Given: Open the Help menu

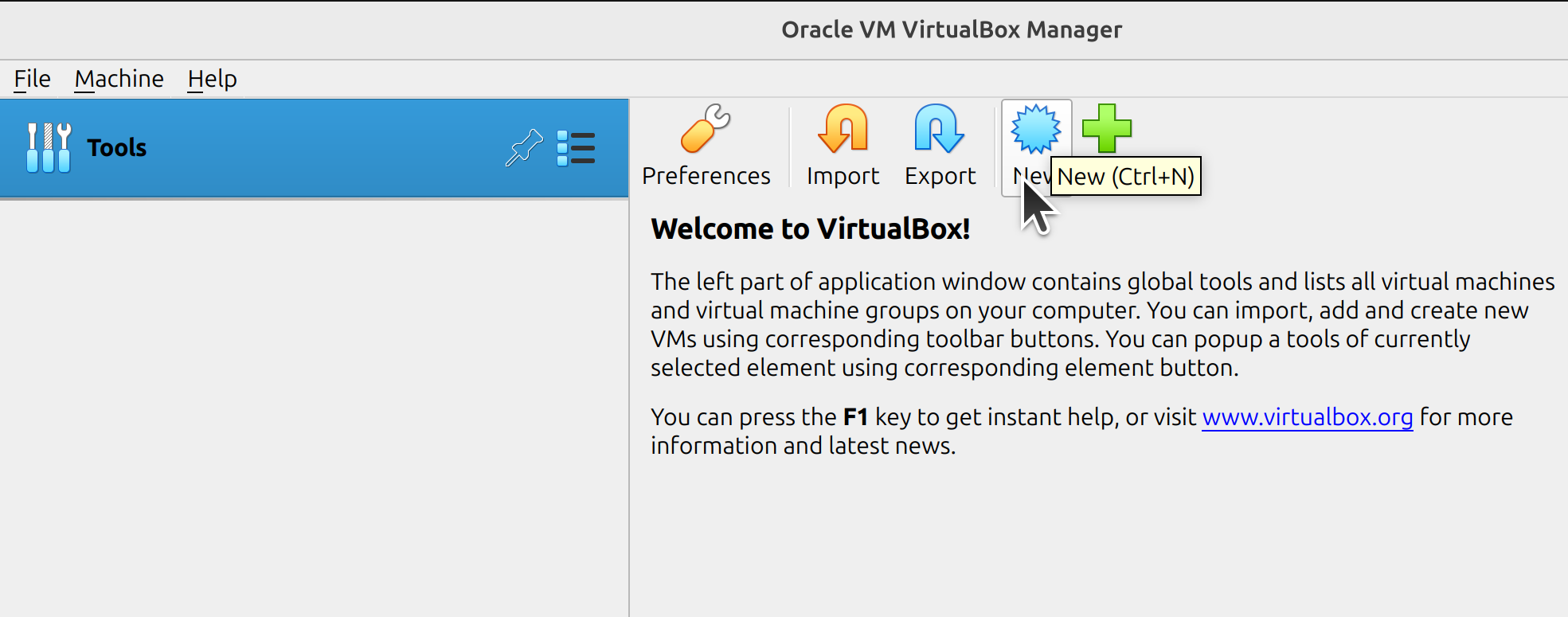Looking at the screenshot, I should pyautogui.click(x=212, y=79).
